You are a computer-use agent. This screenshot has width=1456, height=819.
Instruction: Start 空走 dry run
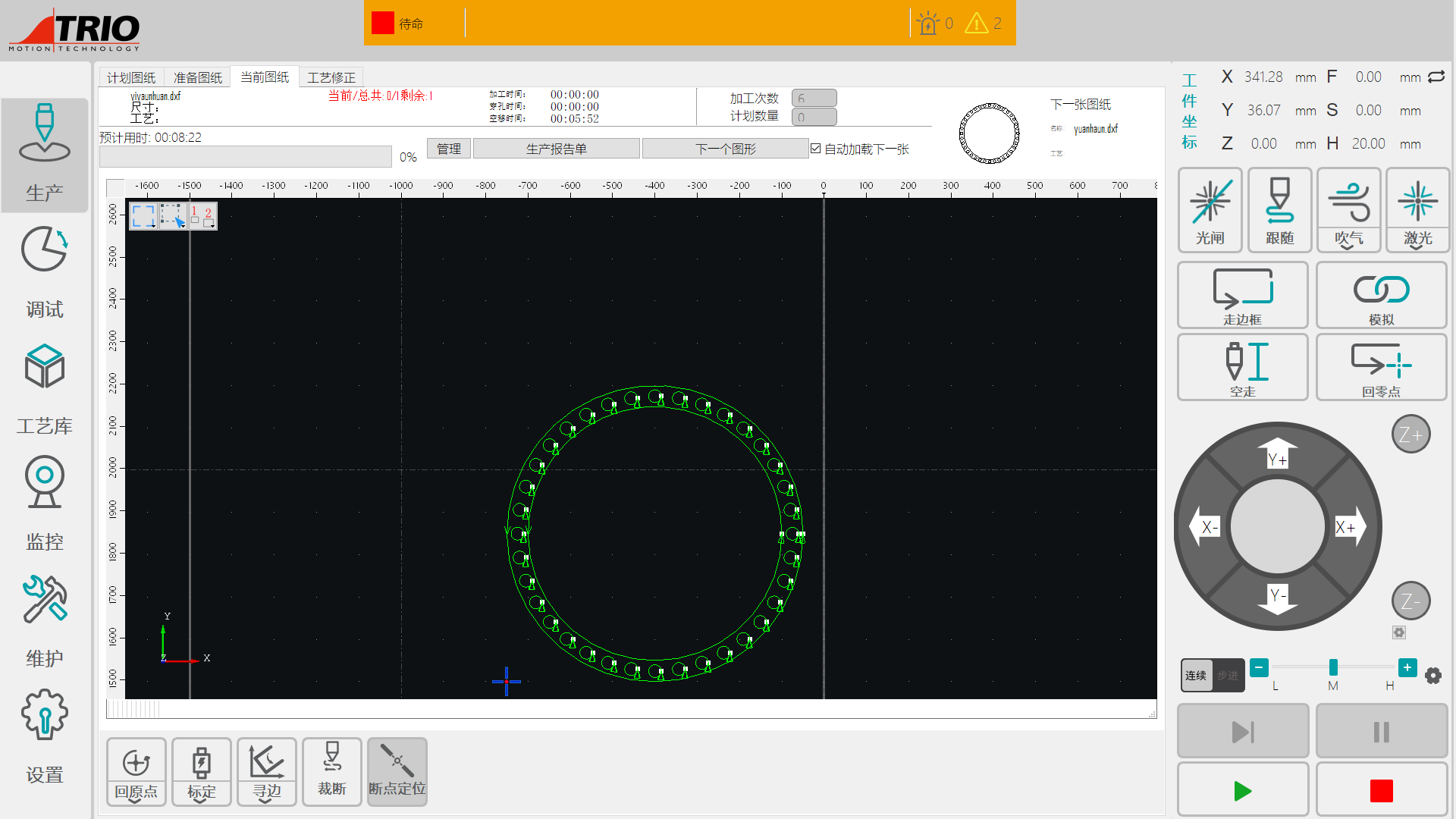click(x=1242, y=366)
